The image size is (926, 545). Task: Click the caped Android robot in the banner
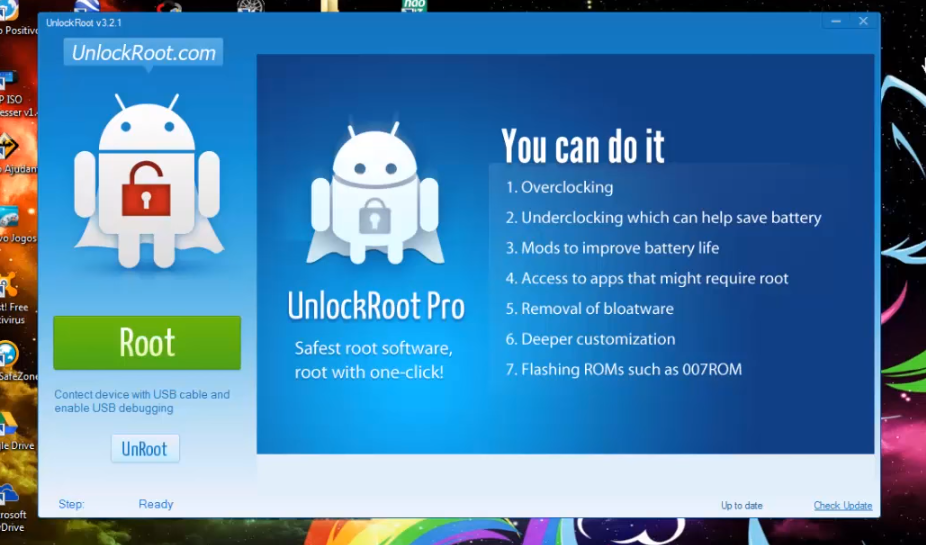pos(374,197)
